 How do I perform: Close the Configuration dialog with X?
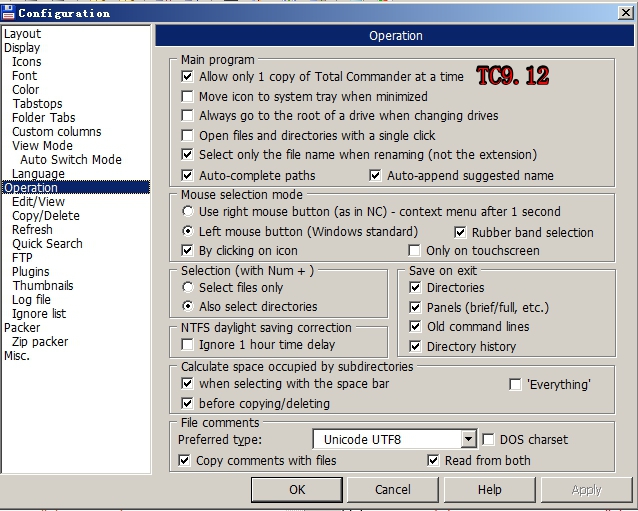pos(625,13)
